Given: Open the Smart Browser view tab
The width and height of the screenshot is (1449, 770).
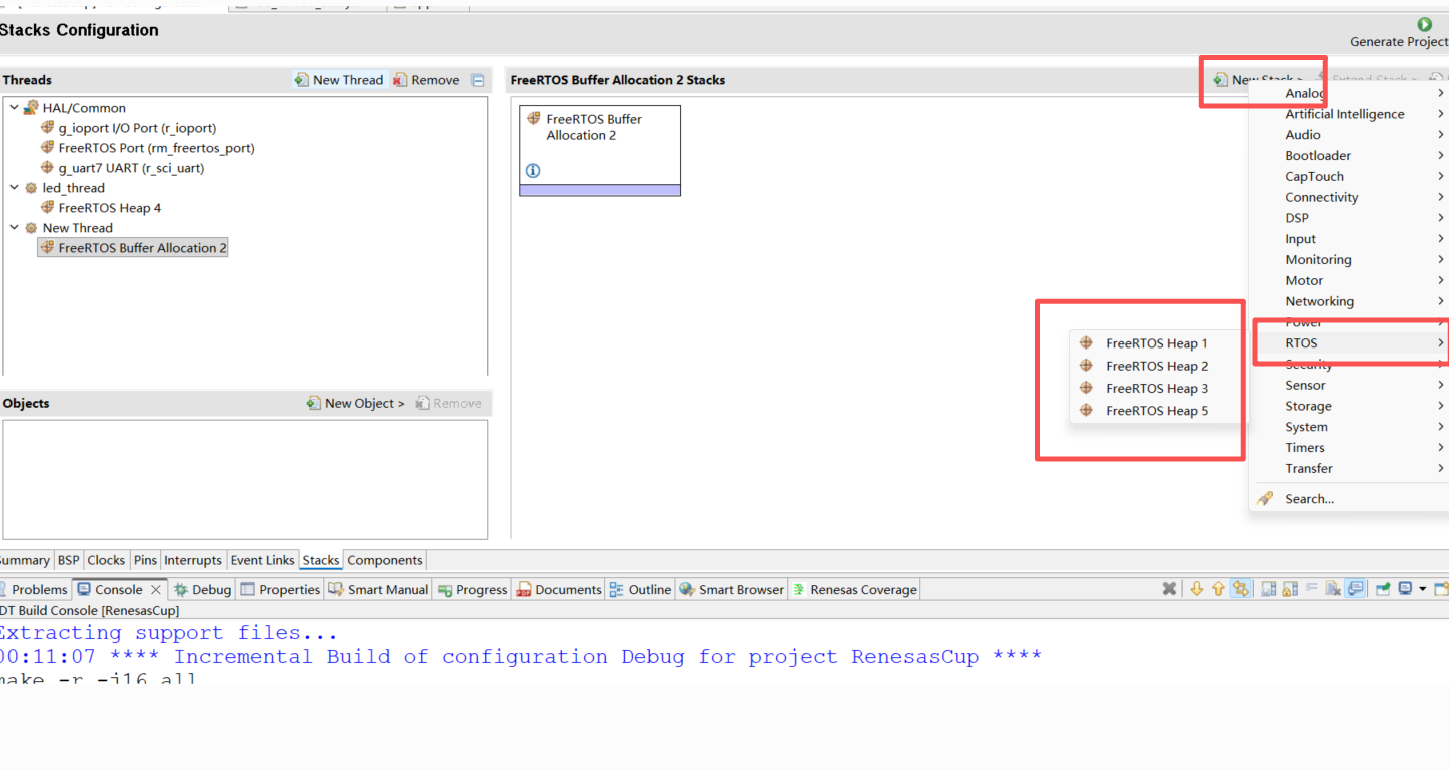Looking at the screenshot, I should click(732, 589).
